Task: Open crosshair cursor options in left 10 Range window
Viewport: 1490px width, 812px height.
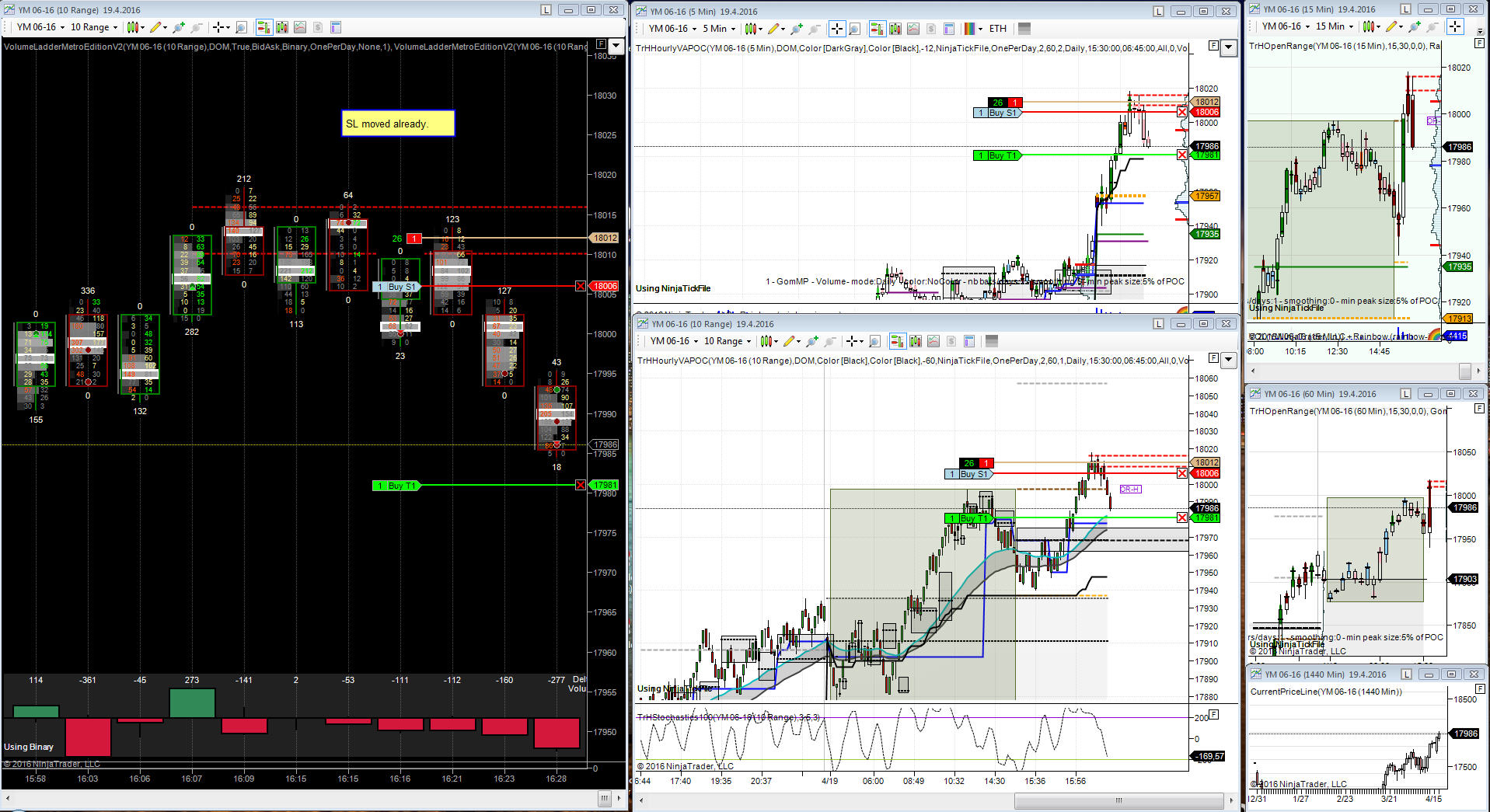Action: pos(221,27)
